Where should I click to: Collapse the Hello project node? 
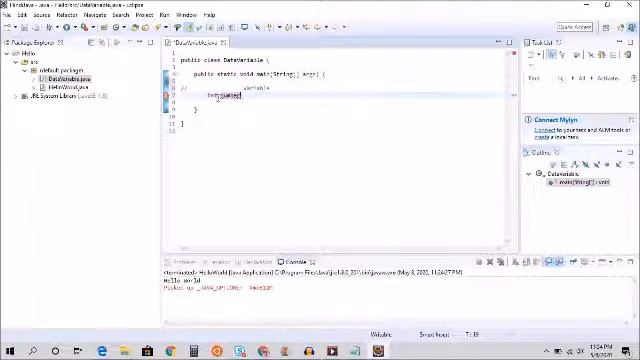7,53
